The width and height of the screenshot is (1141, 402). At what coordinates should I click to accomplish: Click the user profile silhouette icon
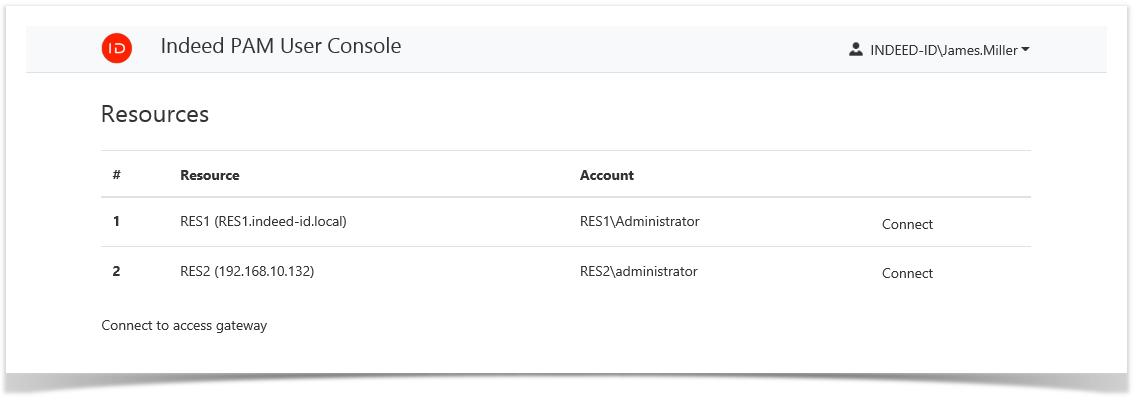[855, 49]
